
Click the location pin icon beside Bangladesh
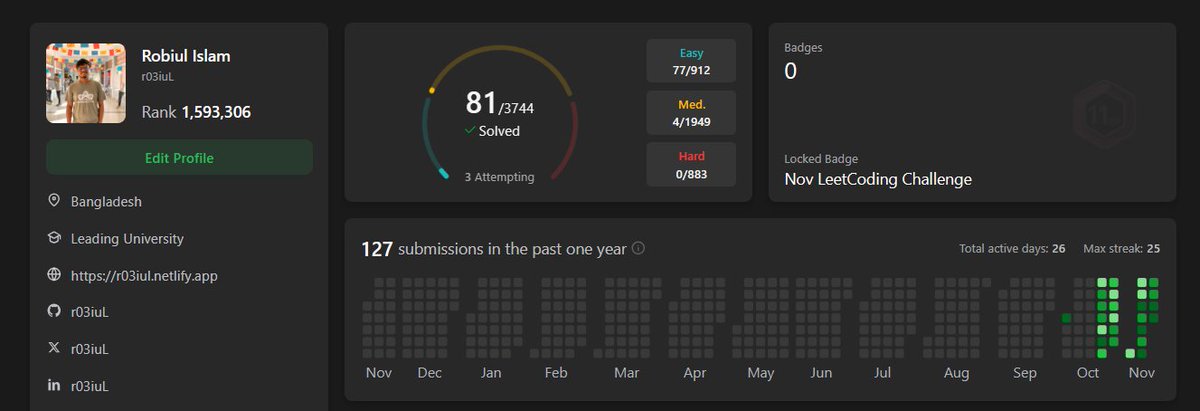coord(54,201)
